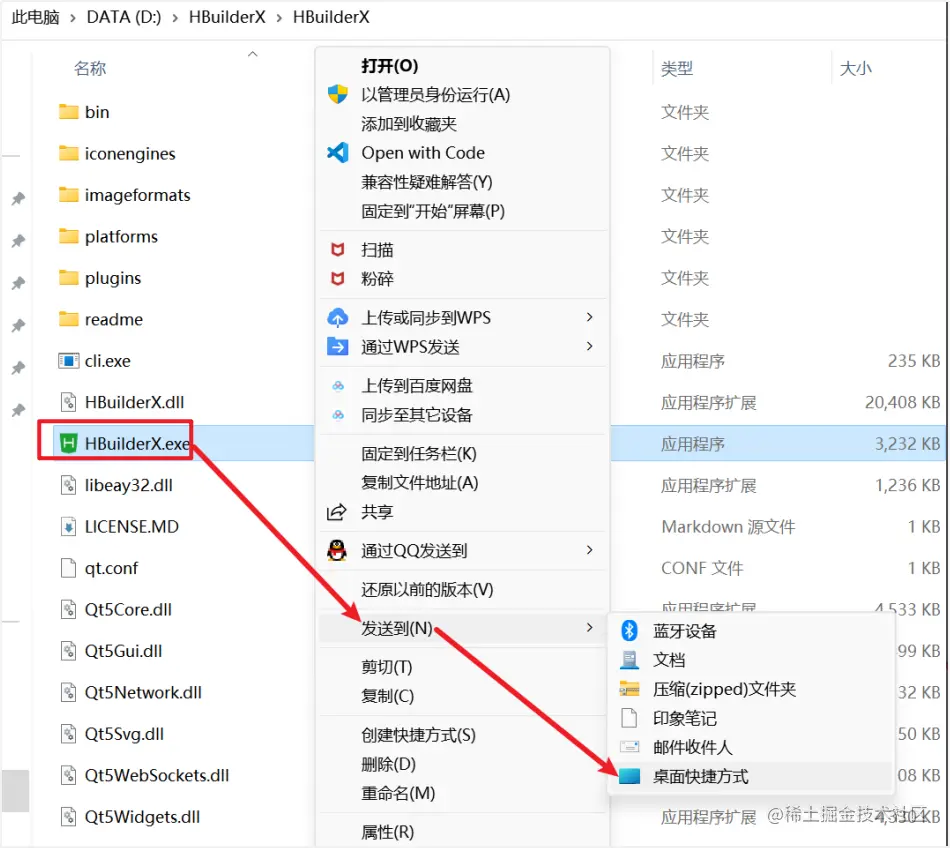Click the Qt5Core.dll file icon
Viewport: 951px width, 848px height.
click(x=69, y=610)
